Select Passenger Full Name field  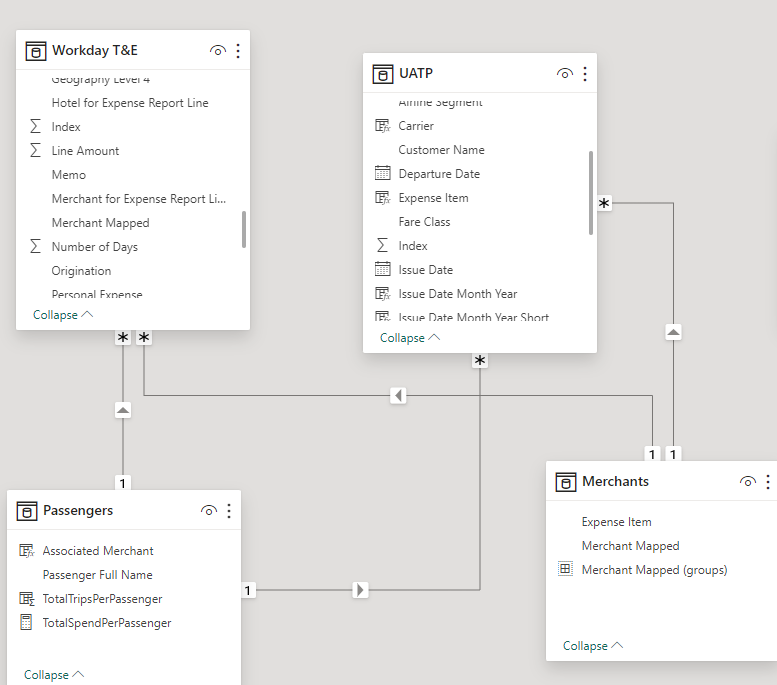[x=98, y=574]
